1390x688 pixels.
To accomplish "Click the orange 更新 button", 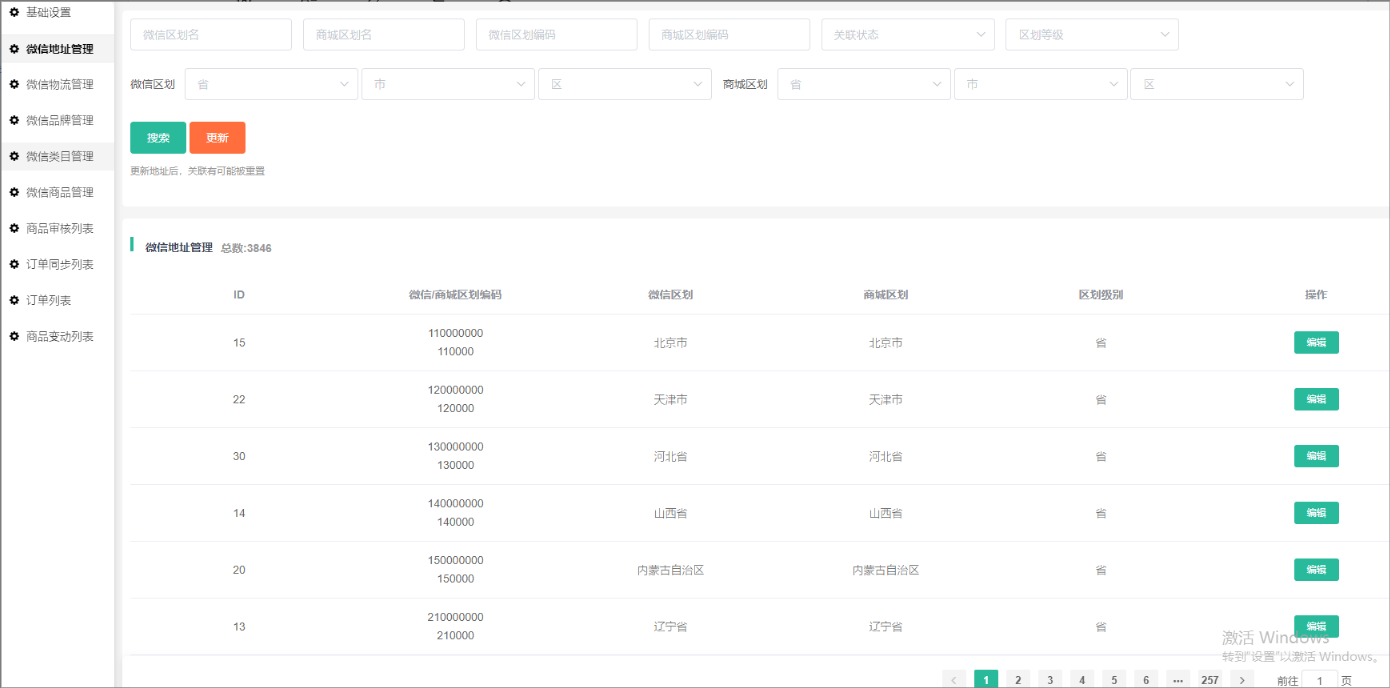I will (217, 138).
